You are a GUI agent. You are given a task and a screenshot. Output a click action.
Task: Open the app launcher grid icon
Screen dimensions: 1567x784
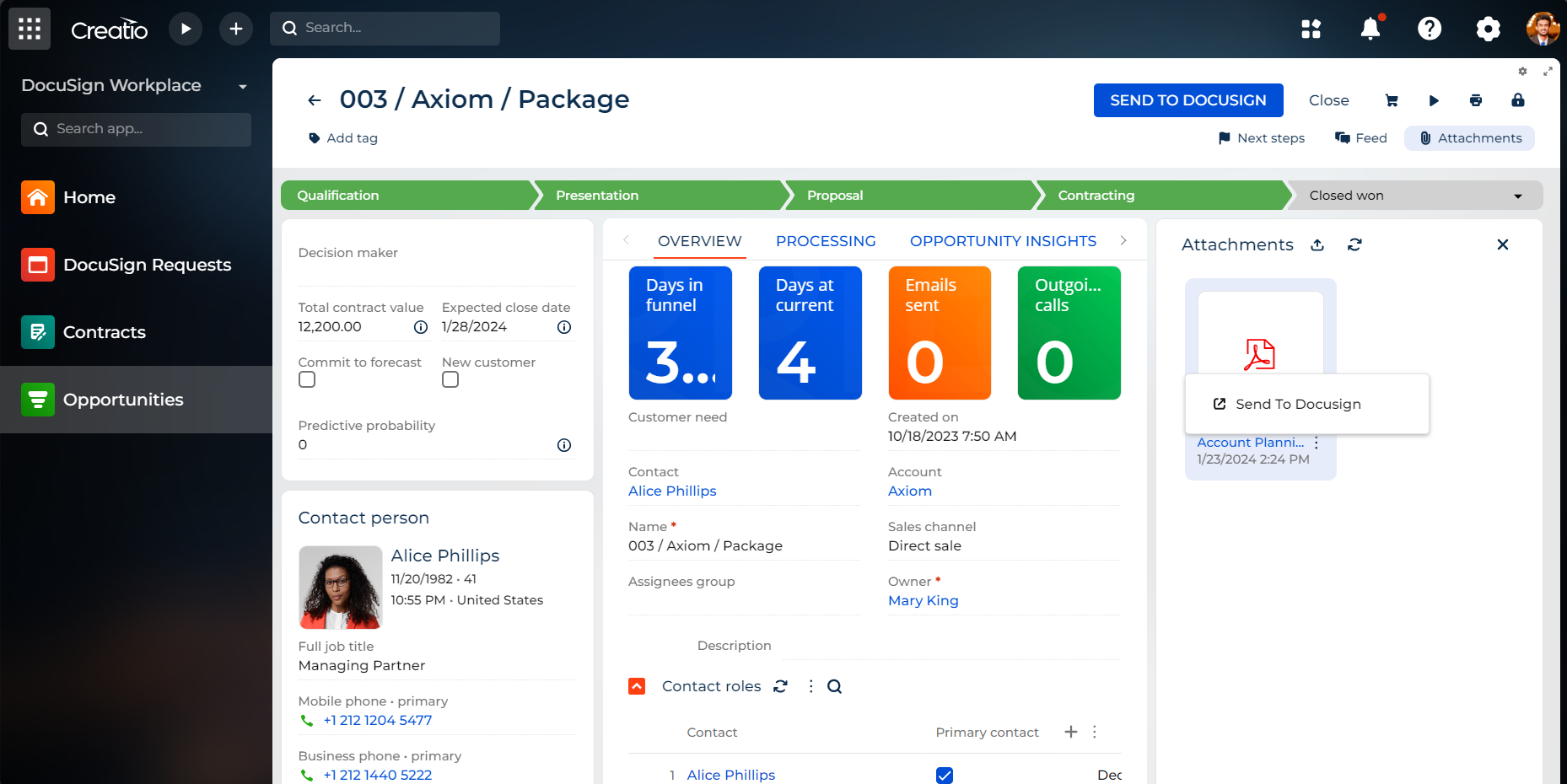[x=30, y=29]
